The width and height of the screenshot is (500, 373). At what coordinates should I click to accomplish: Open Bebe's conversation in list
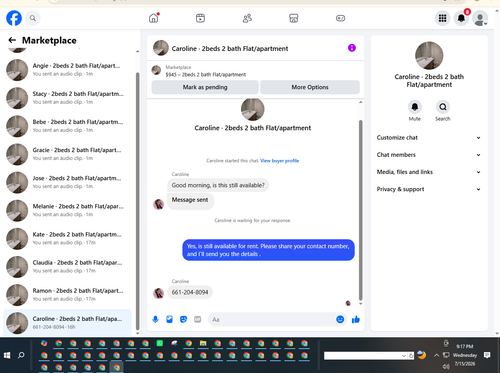pos(68,126)
